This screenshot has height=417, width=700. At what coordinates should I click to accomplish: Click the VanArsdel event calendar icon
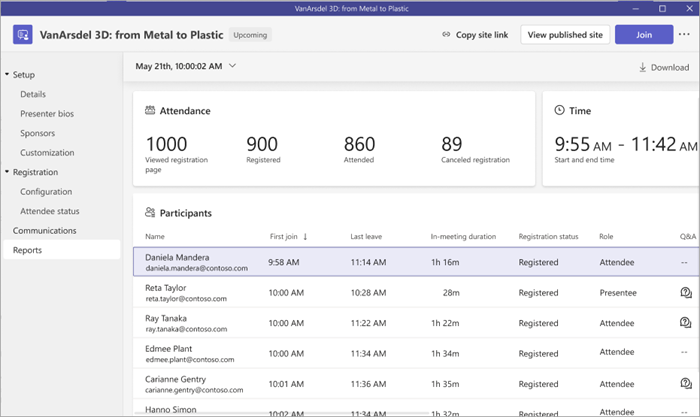[x=23, y=35]
